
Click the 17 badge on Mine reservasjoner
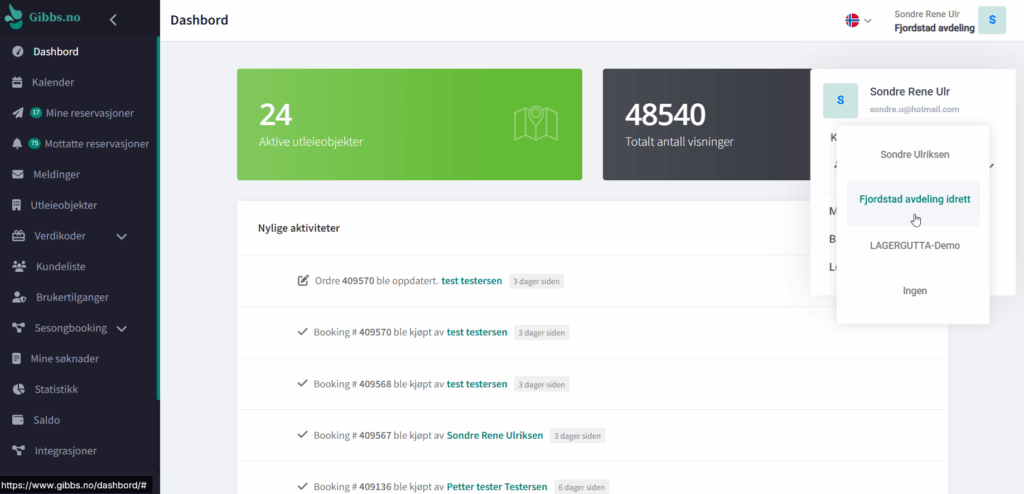(x=36, y=113)
